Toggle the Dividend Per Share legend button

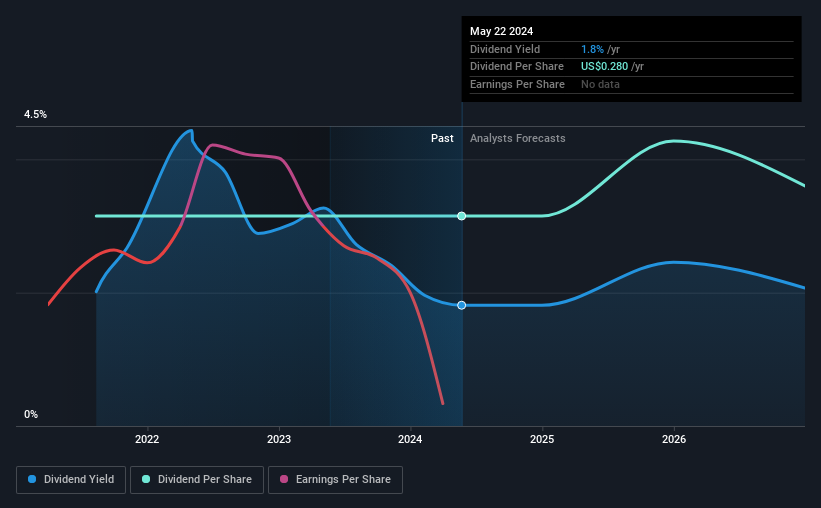coord(197,480)
